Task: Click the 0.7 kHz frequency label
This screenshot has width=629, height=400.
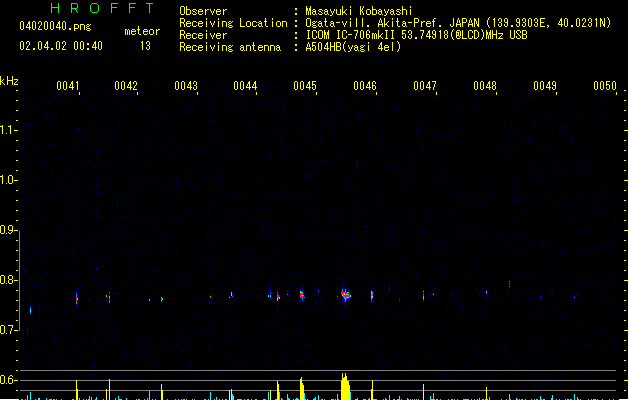Action: [8, 330]
